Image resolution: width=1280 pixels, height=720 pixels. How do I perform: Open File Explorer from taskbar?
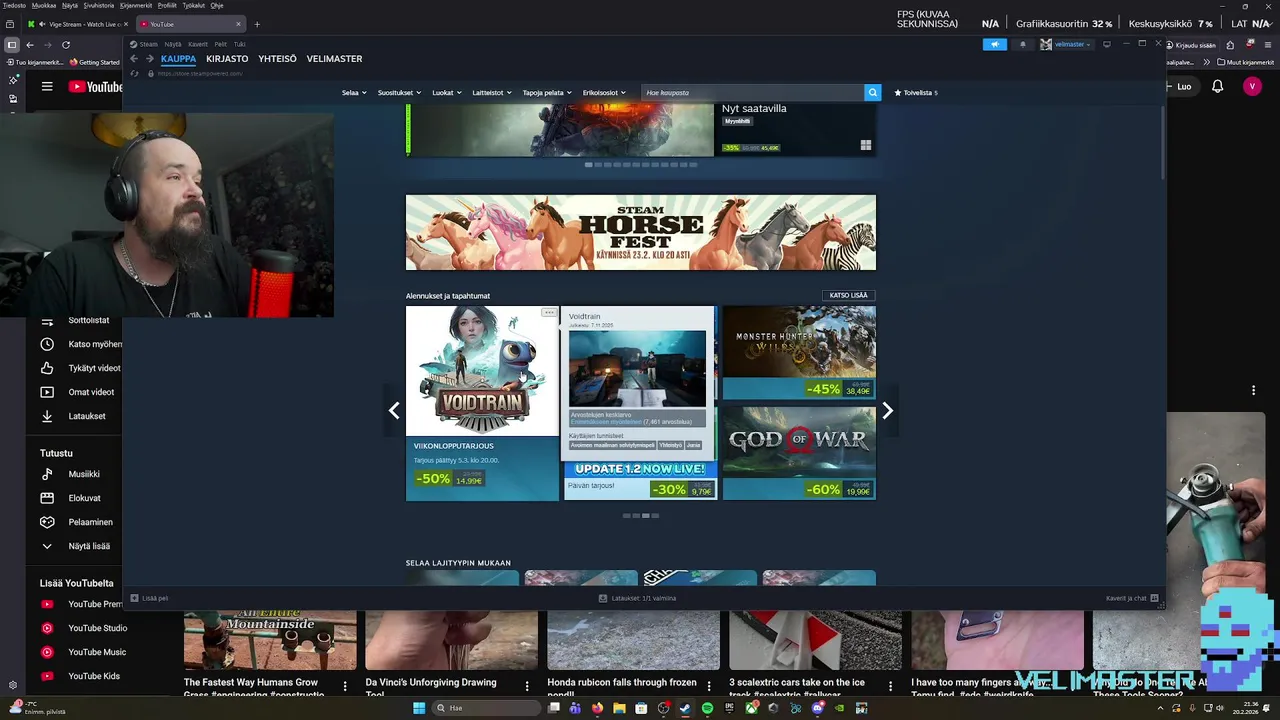click(x=619, y=708)
